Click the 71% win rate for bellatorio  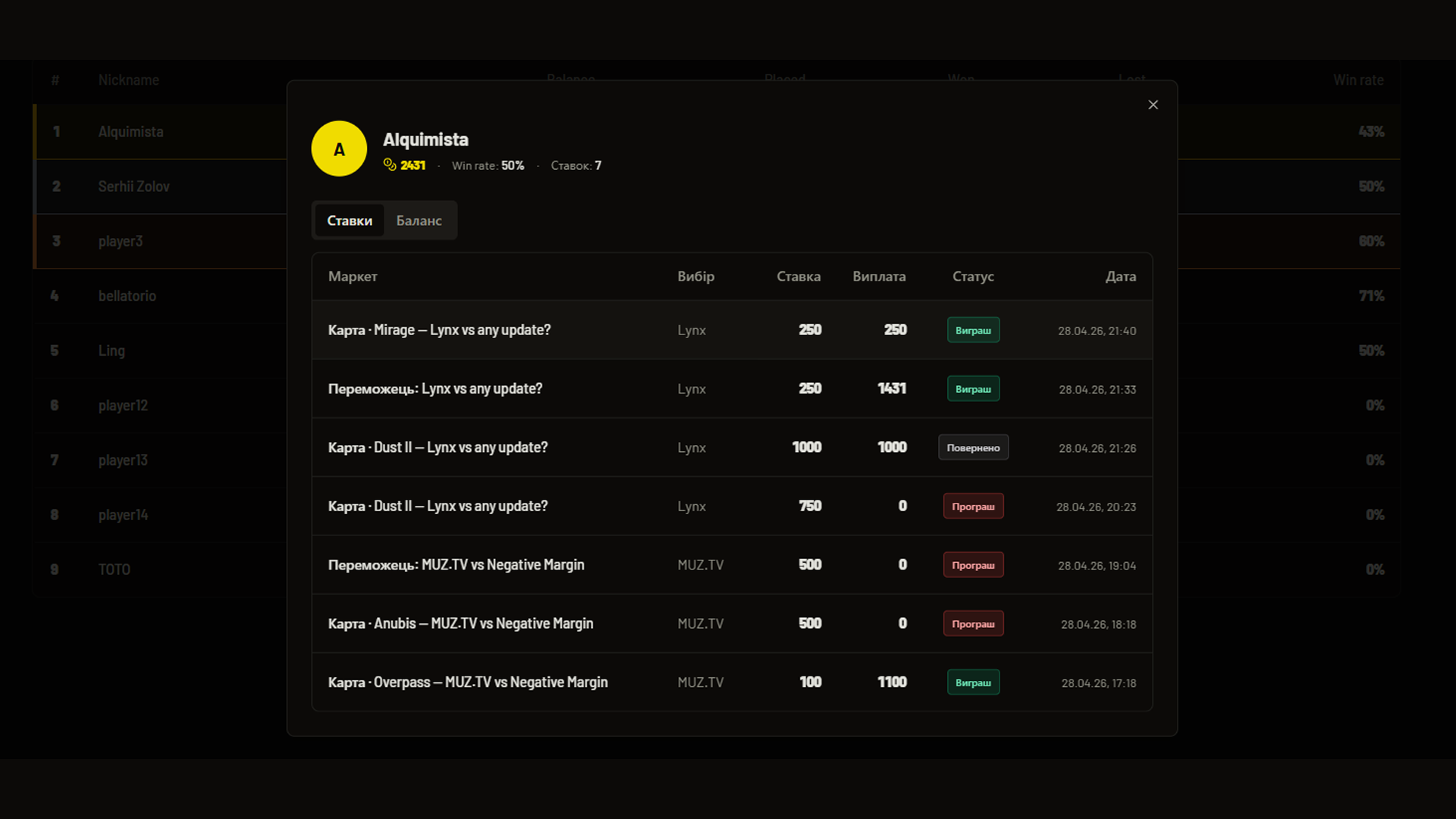(1371, 296)
